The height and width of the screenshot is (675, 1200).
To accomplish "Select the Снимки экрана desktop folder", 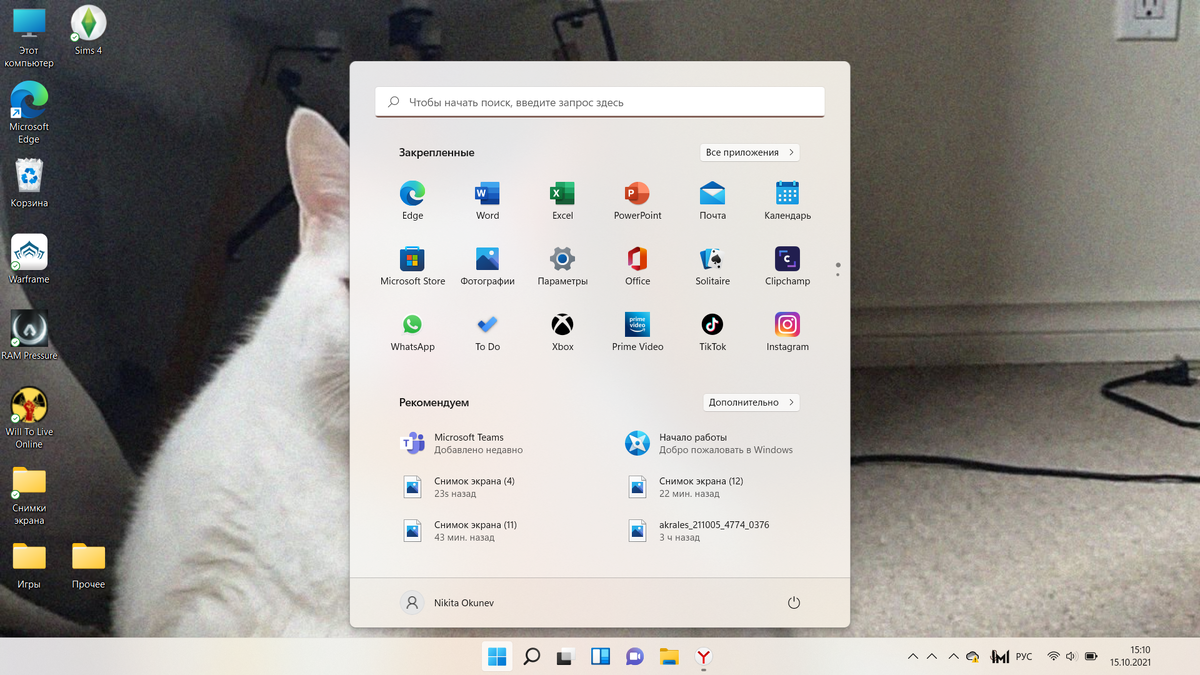I will [29, 495].
